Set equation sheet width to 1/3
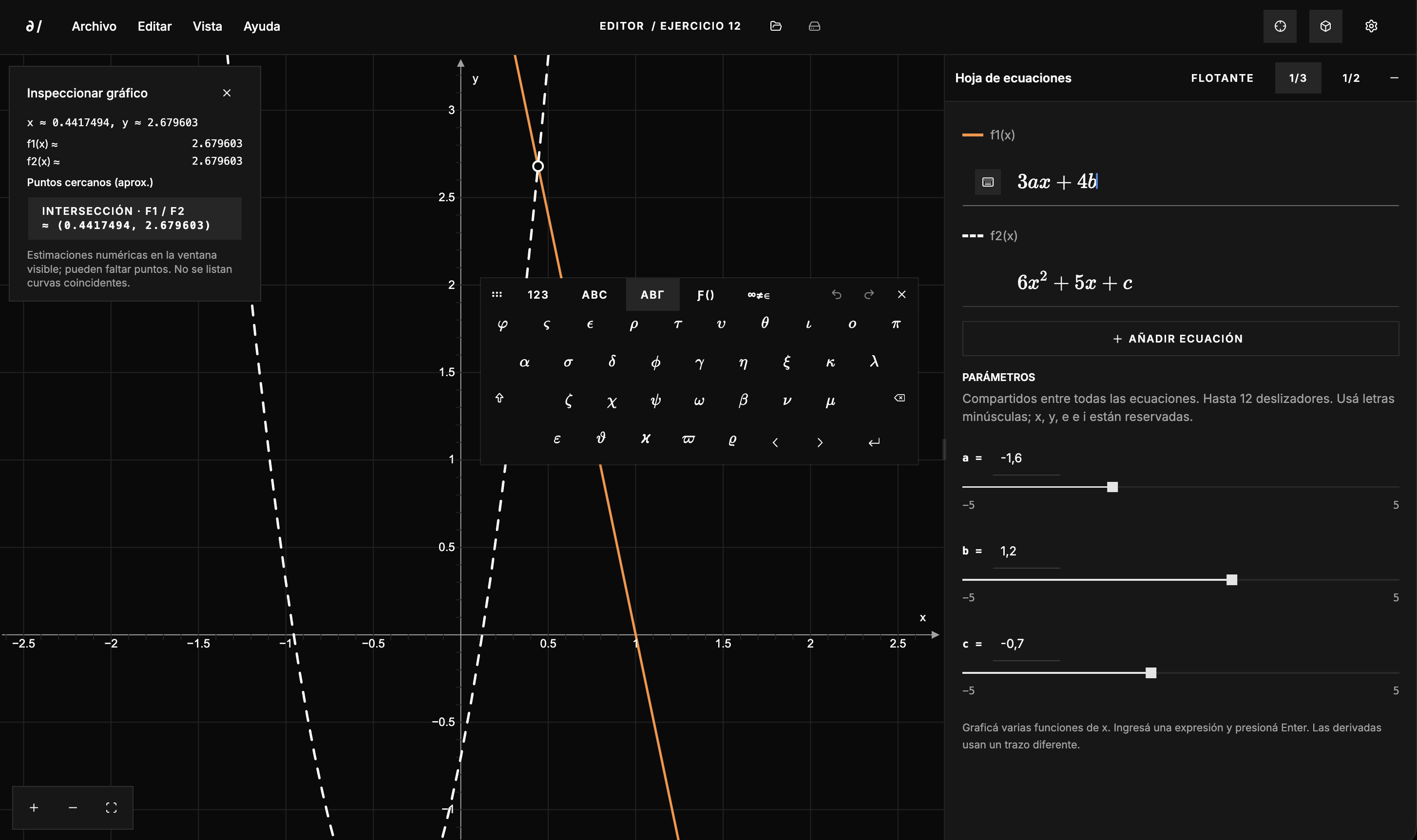This screenshot has height=840, width=1417. click(x=1298, y=78)
